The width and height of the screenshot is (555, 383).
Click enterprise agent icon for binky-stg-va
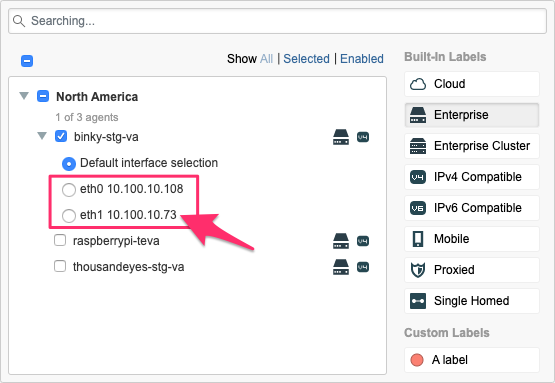(x=341, y=137)
